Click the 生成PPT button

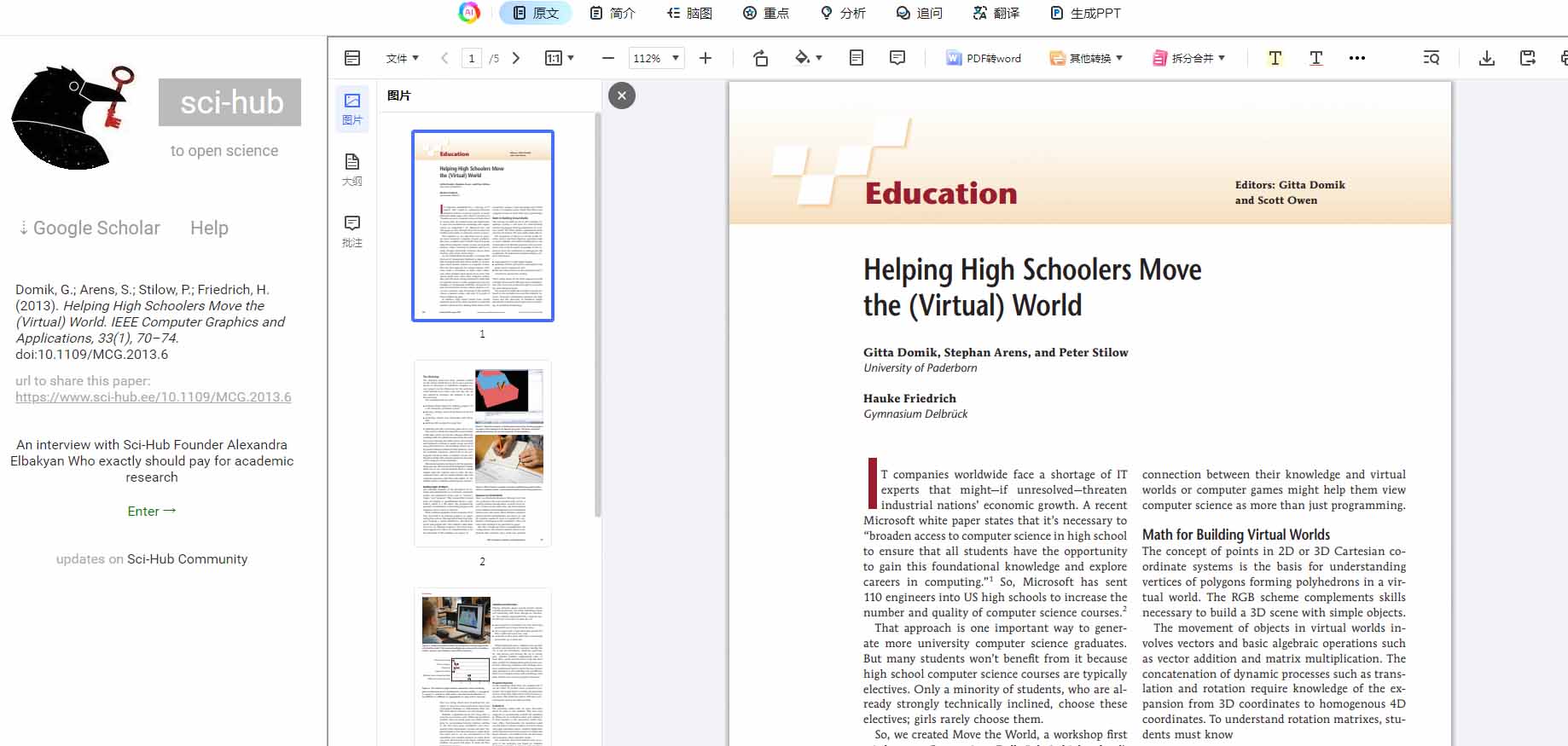point(1086,13)
